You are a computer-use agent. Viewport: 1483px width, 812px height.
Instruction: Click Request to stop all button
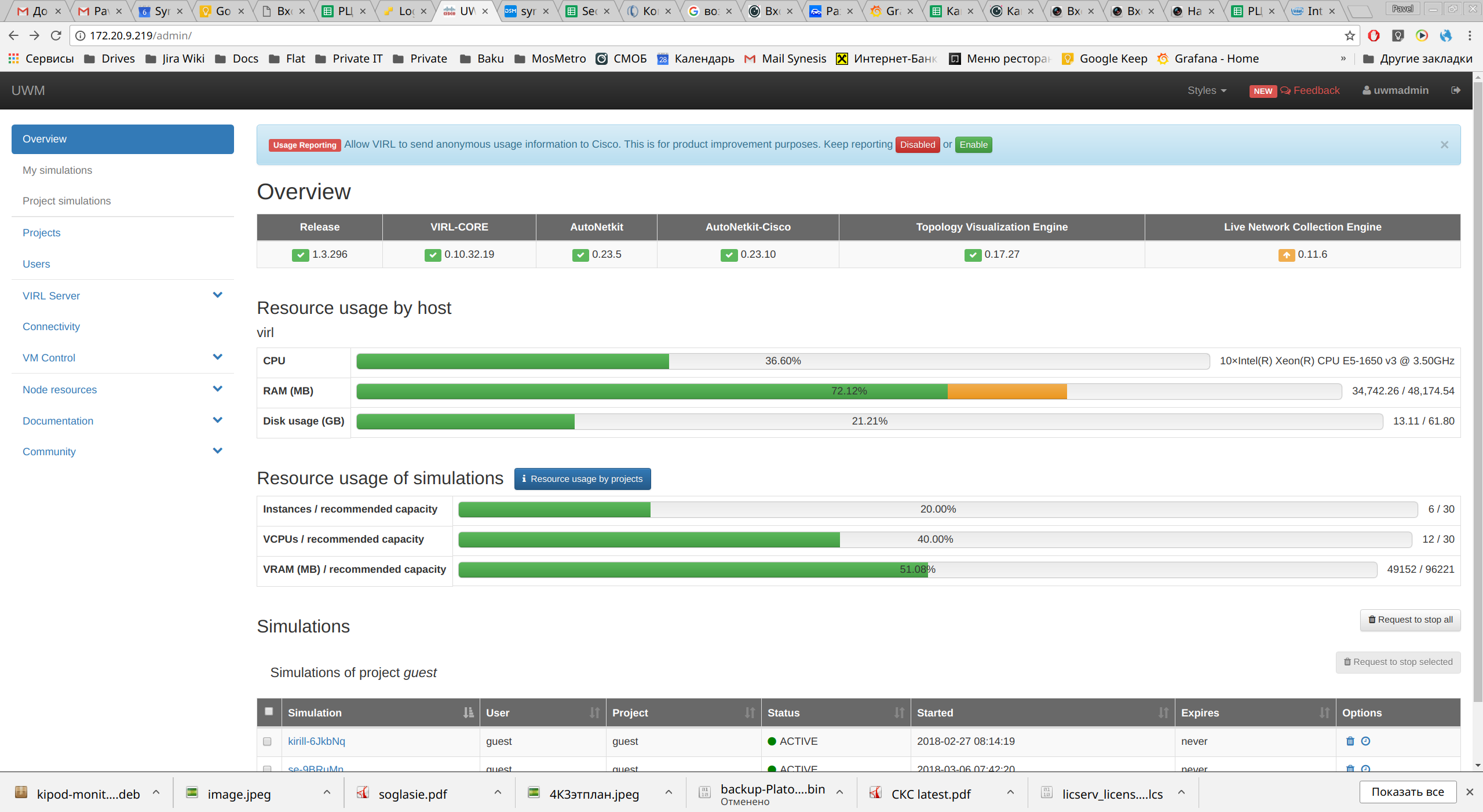[x=1410, y=620]
